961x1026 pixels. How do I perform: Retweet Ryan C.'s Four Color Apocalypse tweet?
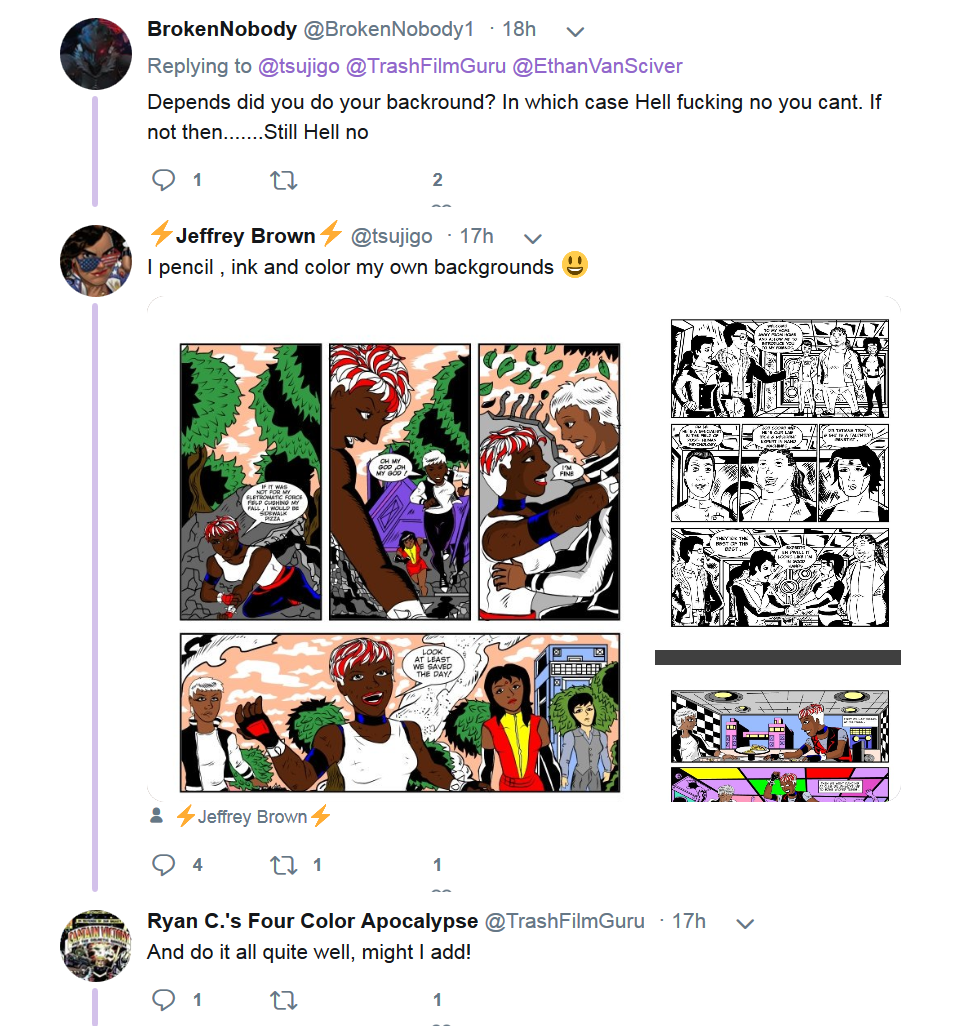[284, 1000]
